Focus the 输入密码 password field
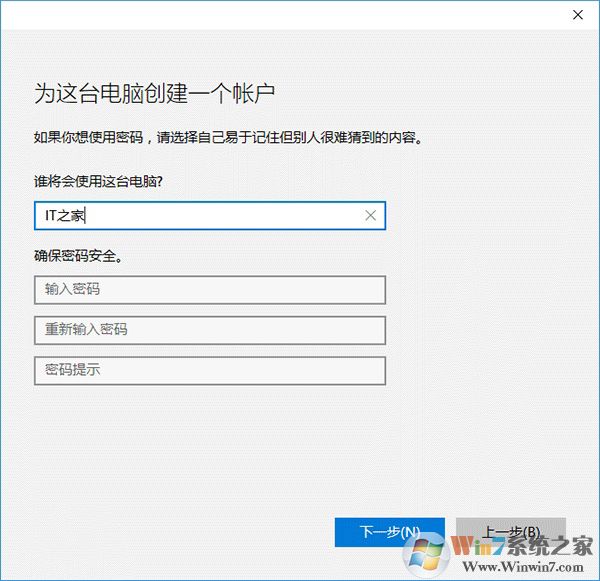 pyautogui.click(x=210, y=290)
